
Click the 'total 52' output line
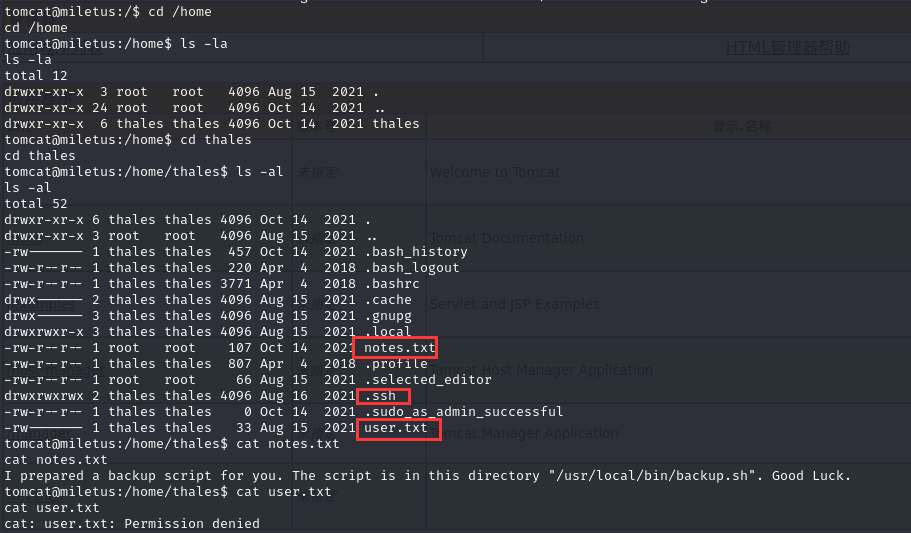pos(36,203)
